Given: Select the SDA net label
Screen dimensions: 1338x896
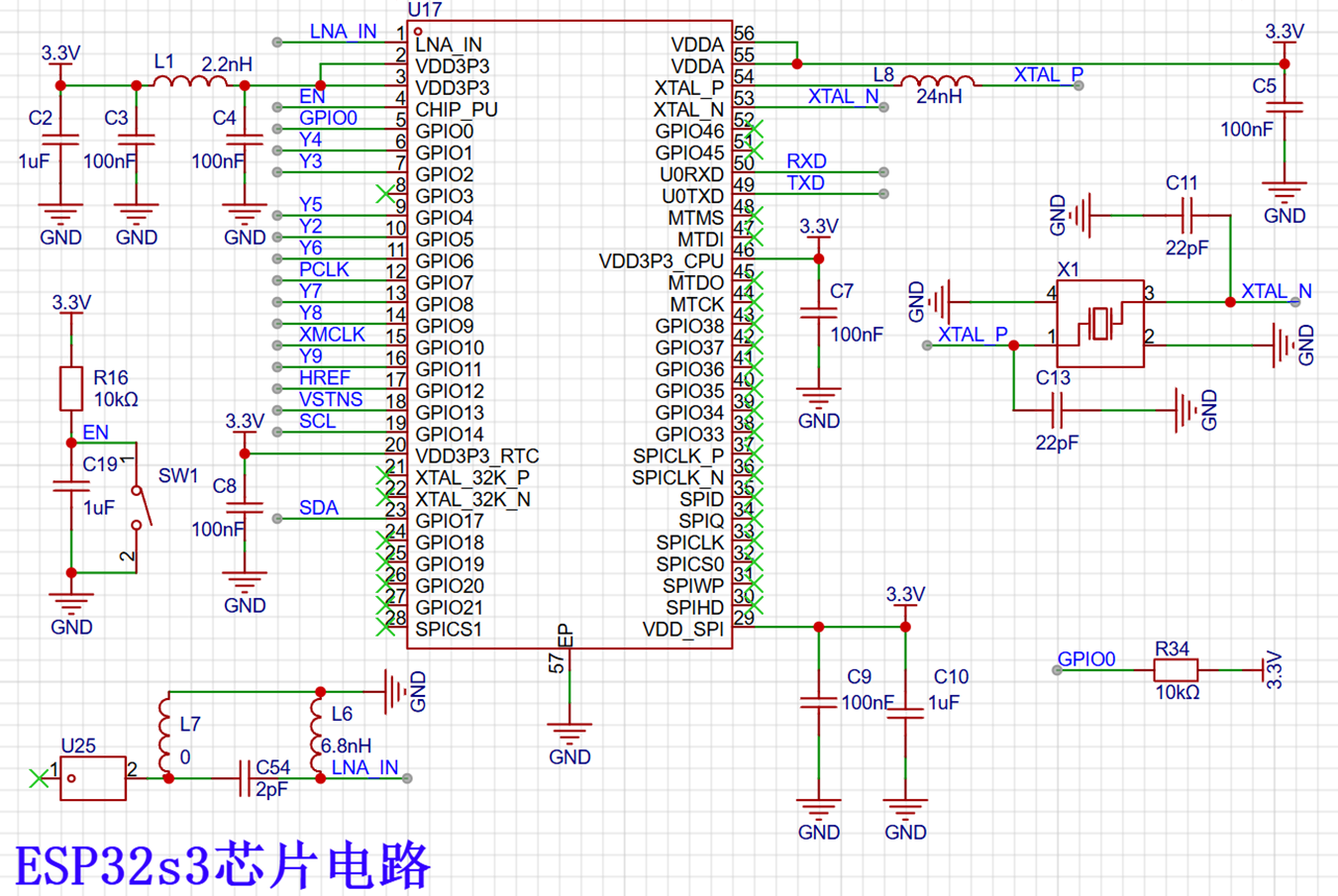Looking at the screenshot, I should click(319, 508).
